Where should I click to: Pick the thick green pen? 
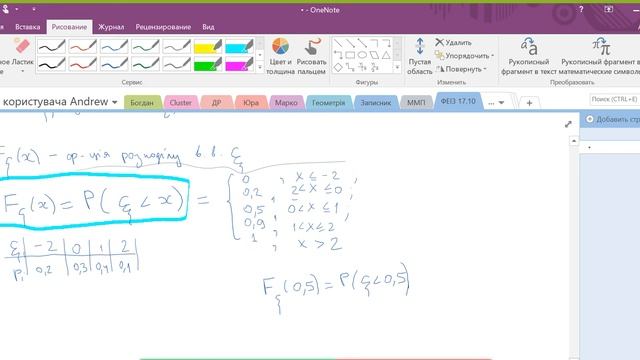[146, 64]
